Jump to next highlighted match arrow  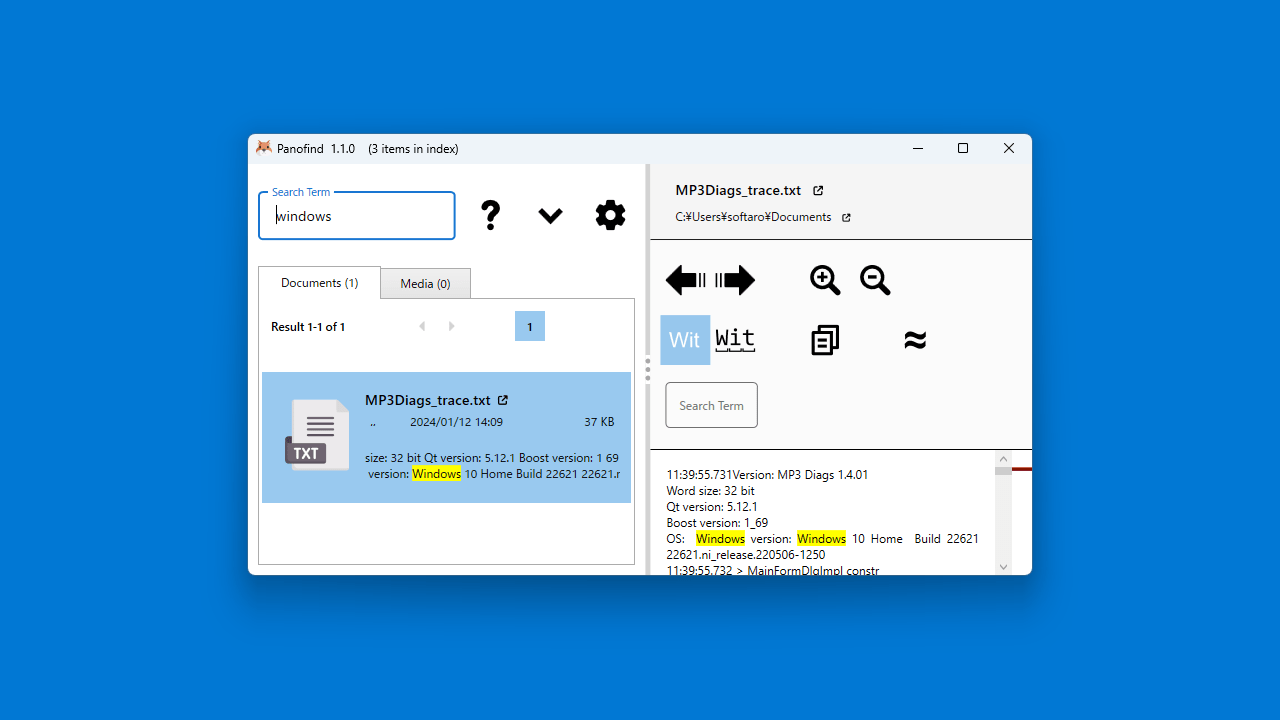tap(735, 280)
